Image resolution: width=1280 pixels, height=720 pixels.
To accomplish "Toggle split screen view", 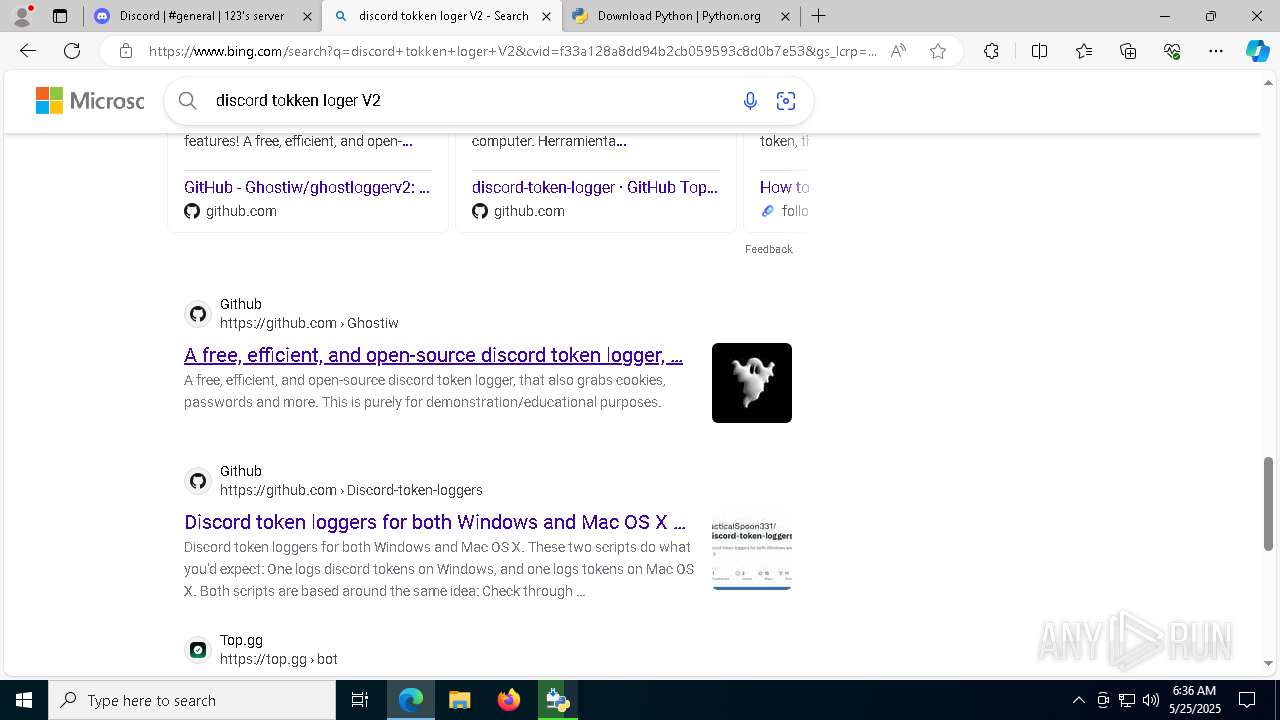I will click(x=1039, y=51).
